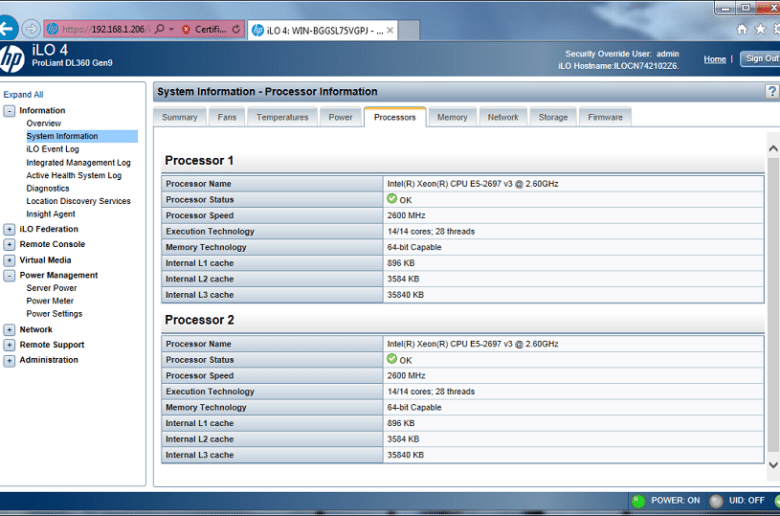Image resolution: width=780 pixels, height=516 pixels.
Task: Close the iLO 4 browser tab
Action: (390, 30)
